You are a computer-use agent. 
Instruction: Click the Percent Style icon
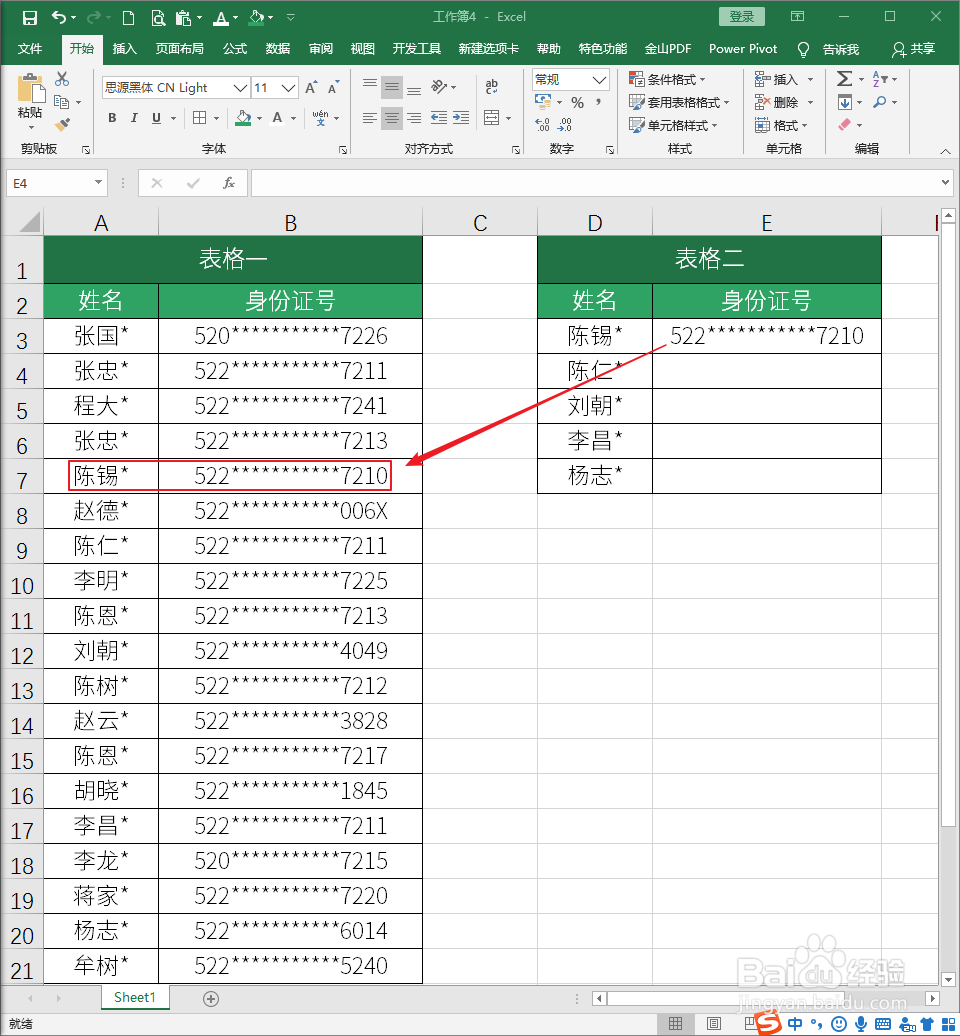(x=578, y=102)
